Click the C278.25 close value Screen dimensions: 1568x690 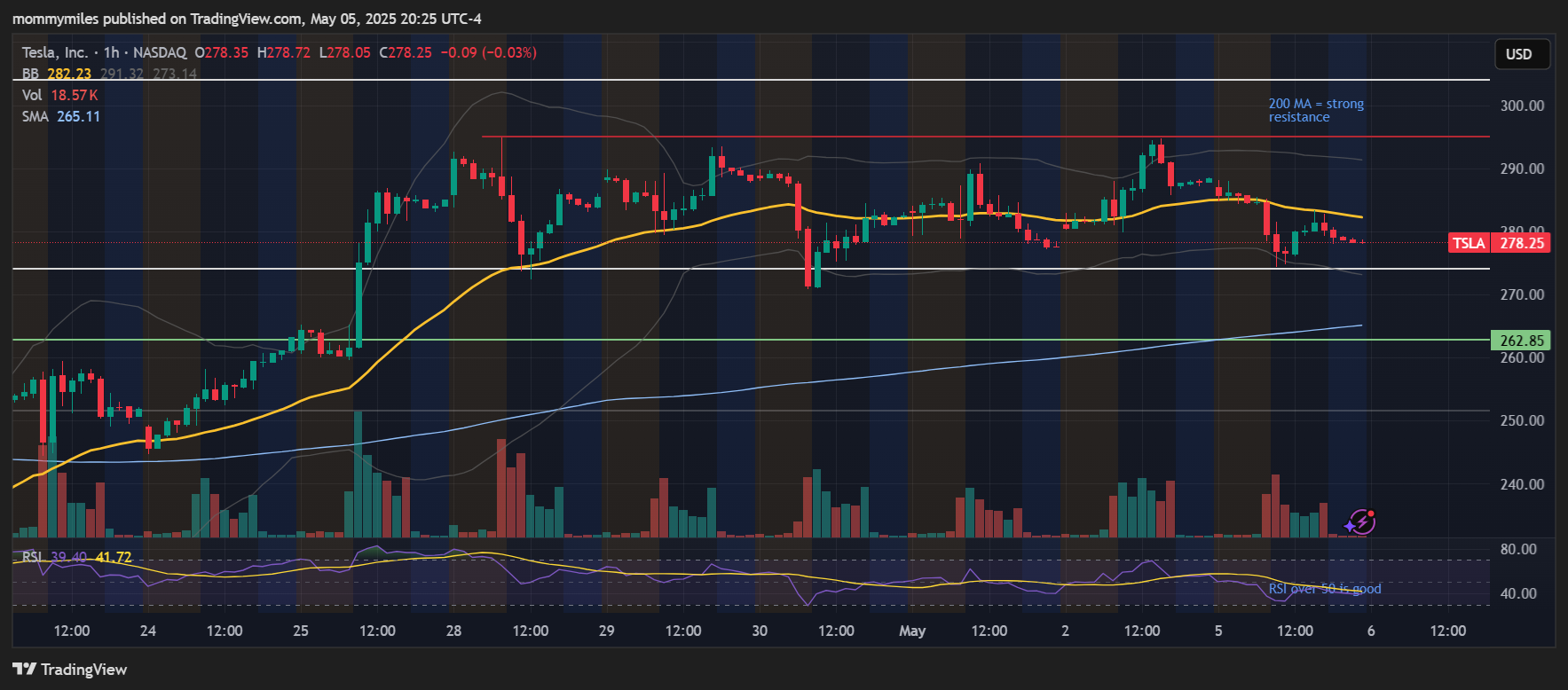pyautogui.click(x=406, y=52)
